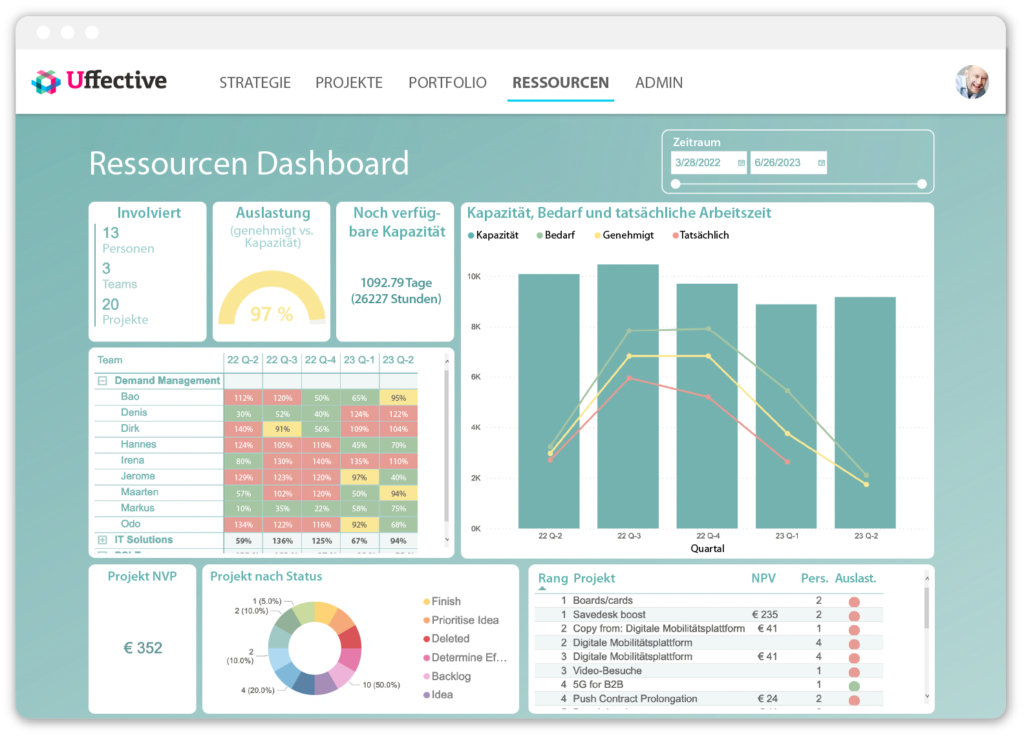This screenshot has height=737, width=1024.
Task: Sort project table by Rang column
Action: point(552,578)
